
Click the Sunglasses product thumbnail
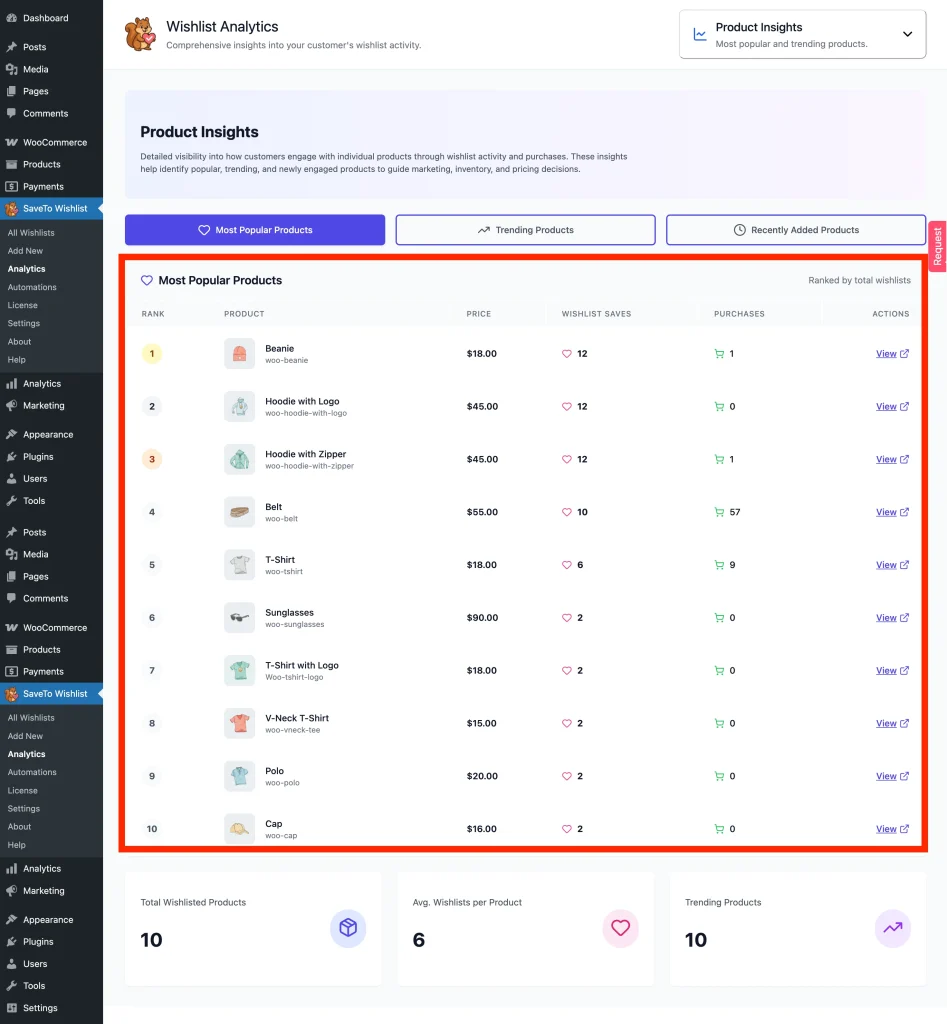click(239, 617)
